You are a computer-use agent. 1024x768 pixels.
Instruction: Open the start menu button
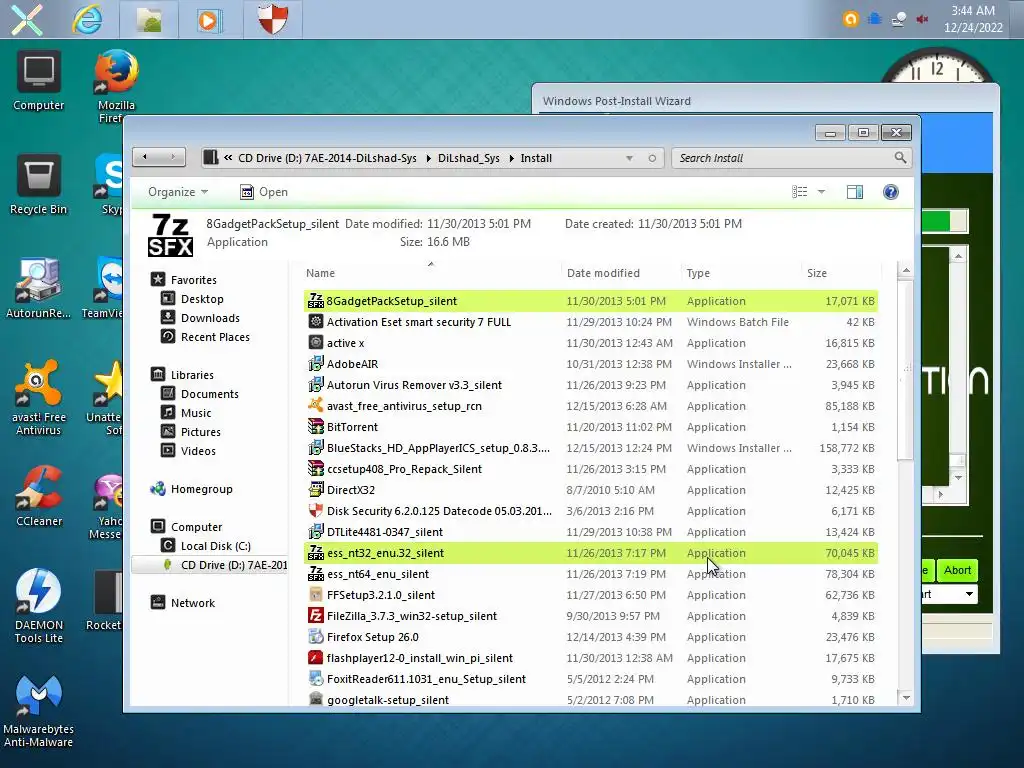27,19
